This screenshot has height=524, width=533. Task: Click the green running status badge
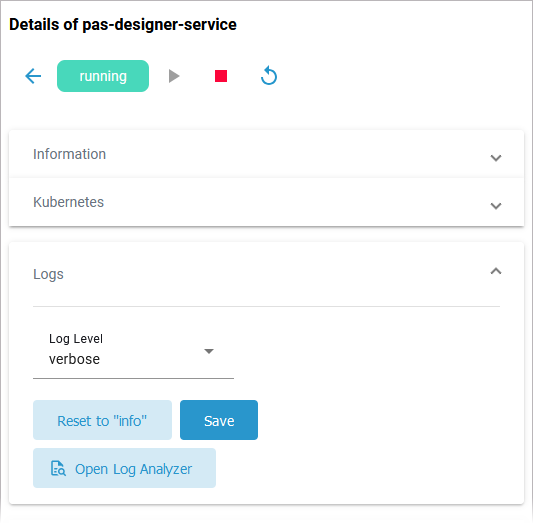(103, 76)
